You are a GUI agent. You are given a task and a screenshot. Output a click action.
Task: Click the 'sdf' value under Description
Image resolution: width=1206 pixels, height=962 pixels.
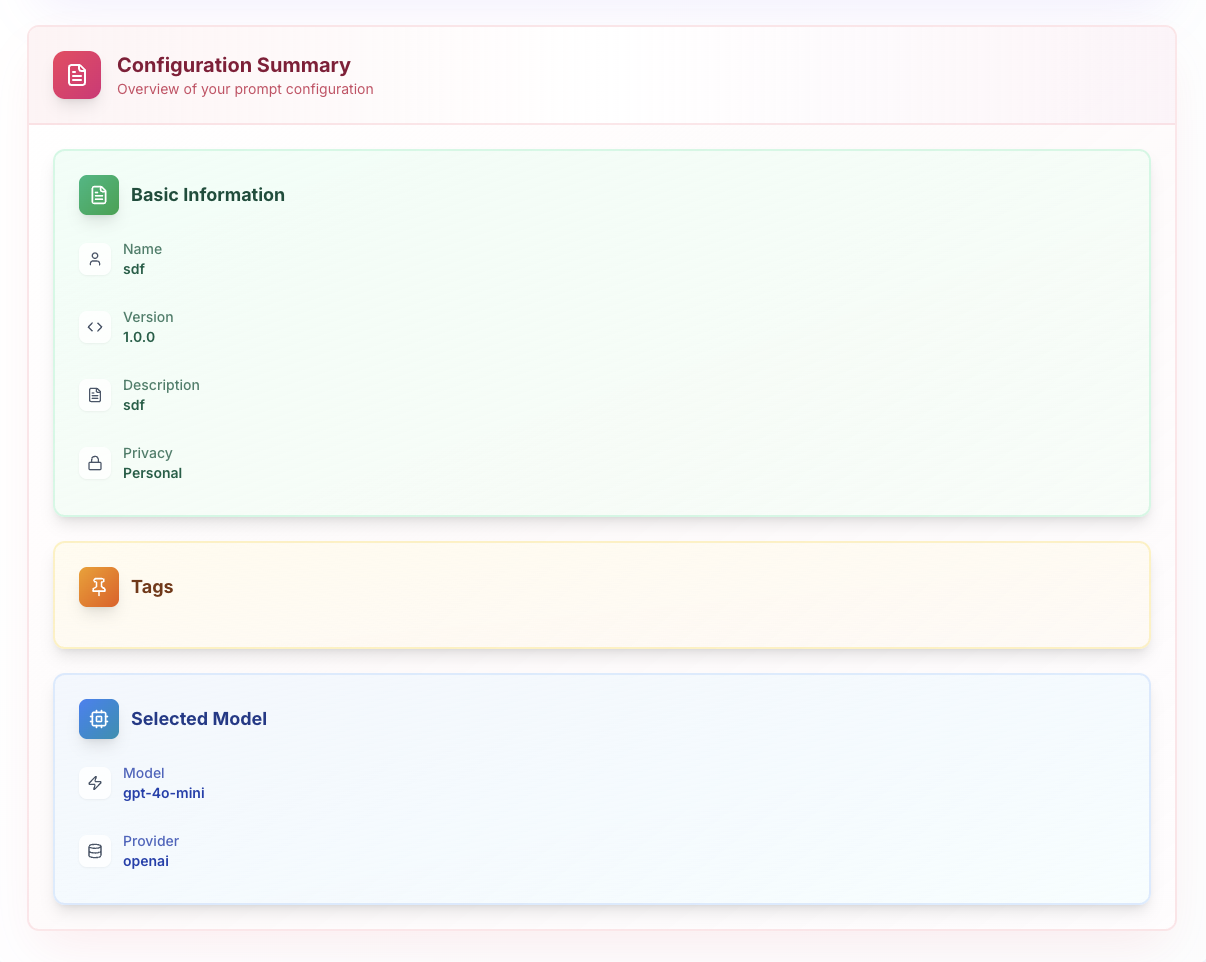(x=134, y=405)
